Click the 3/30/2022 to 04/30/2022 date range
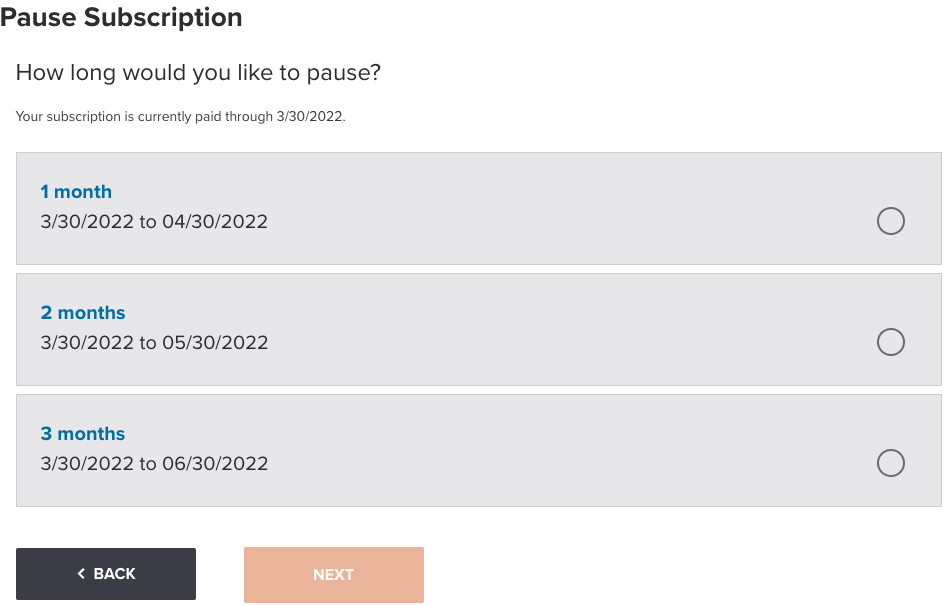Image resolution: width=946 pixels, height=606 pixels. 154,222
